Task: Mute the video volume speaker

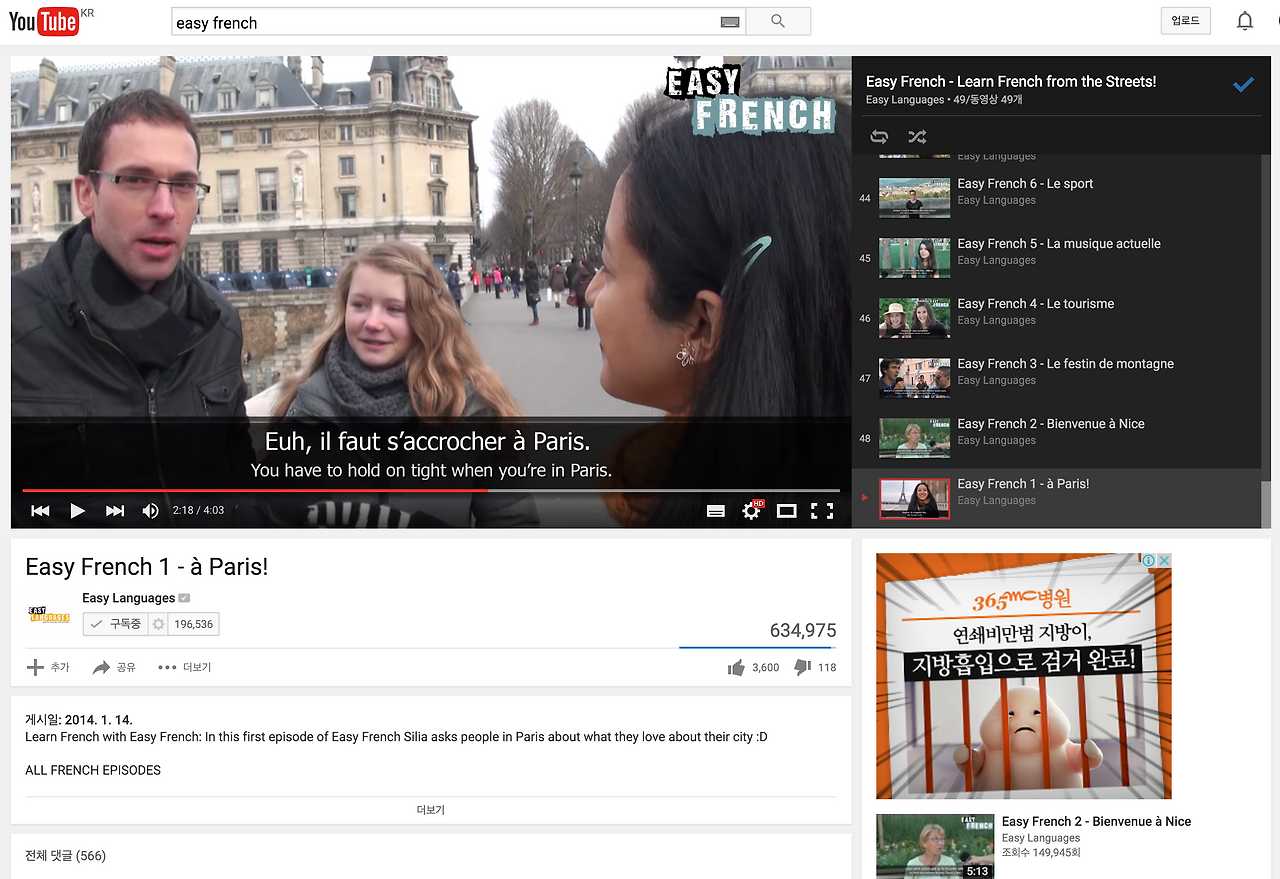Action: pyautogui.click(x=151, y=511)
